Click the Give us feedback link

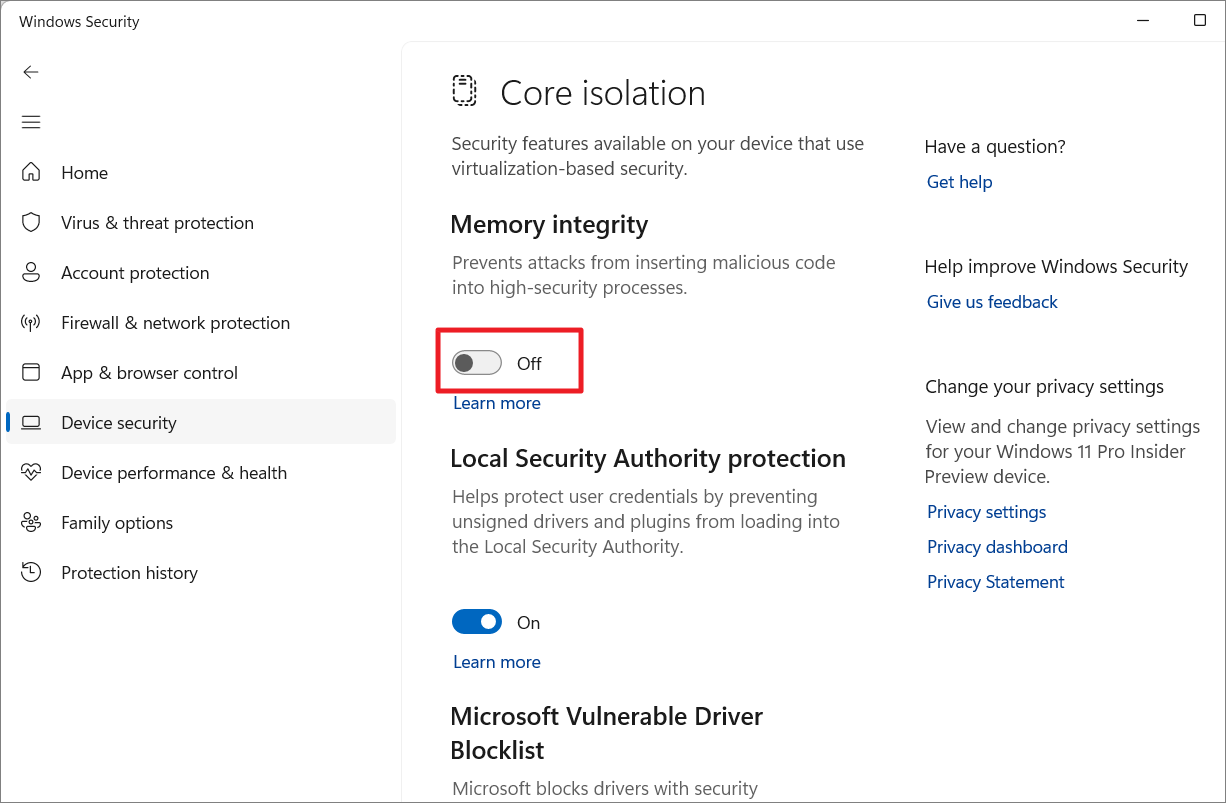(992, 302)
